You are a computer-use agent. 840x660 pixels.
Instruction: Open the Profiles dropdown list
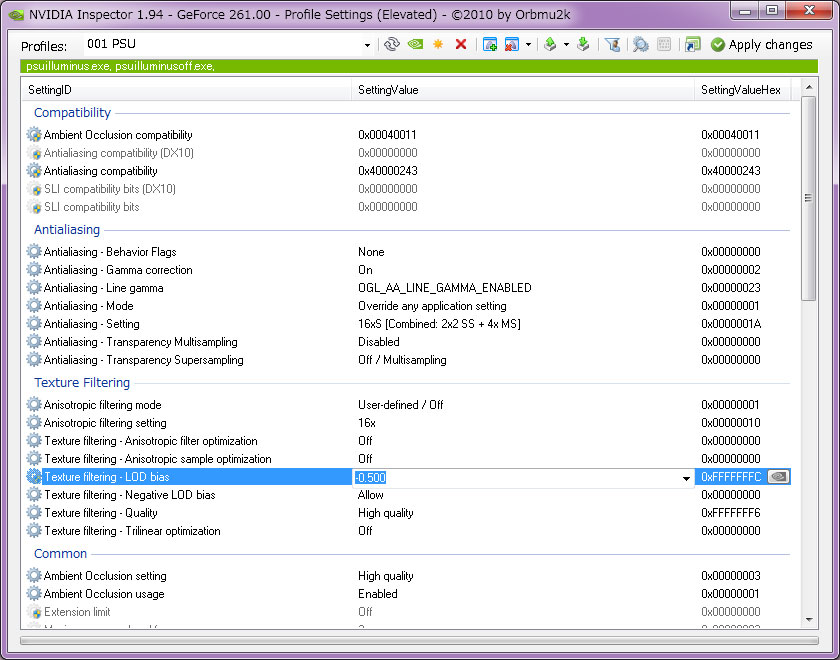(367, 45)
